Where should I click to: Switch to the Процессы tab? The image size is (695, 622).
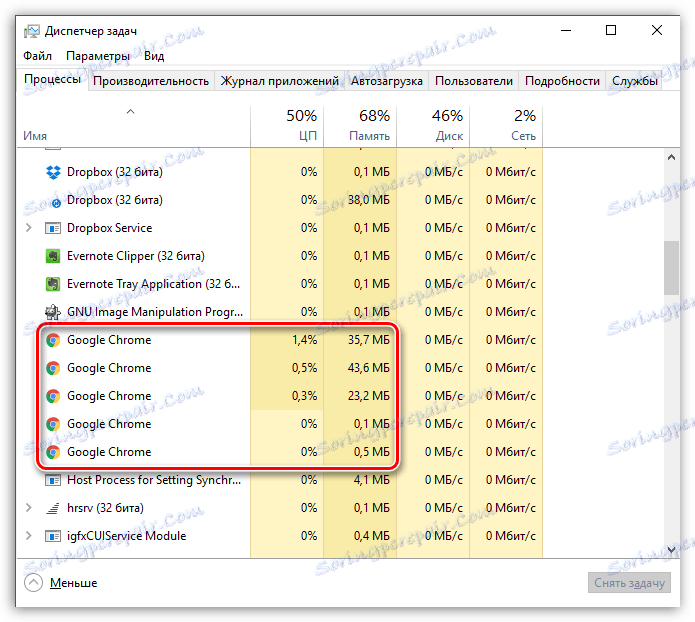point(53,79)
